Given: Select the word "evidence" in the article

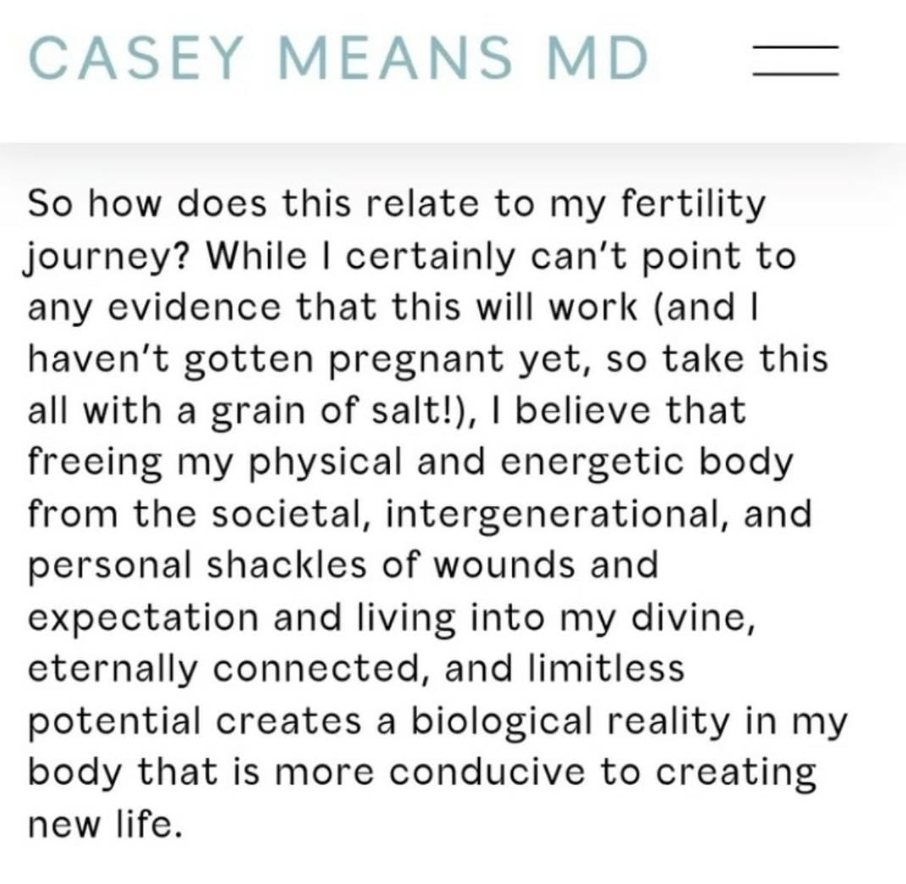Looking at the screenshot, I should click(194, 307).
